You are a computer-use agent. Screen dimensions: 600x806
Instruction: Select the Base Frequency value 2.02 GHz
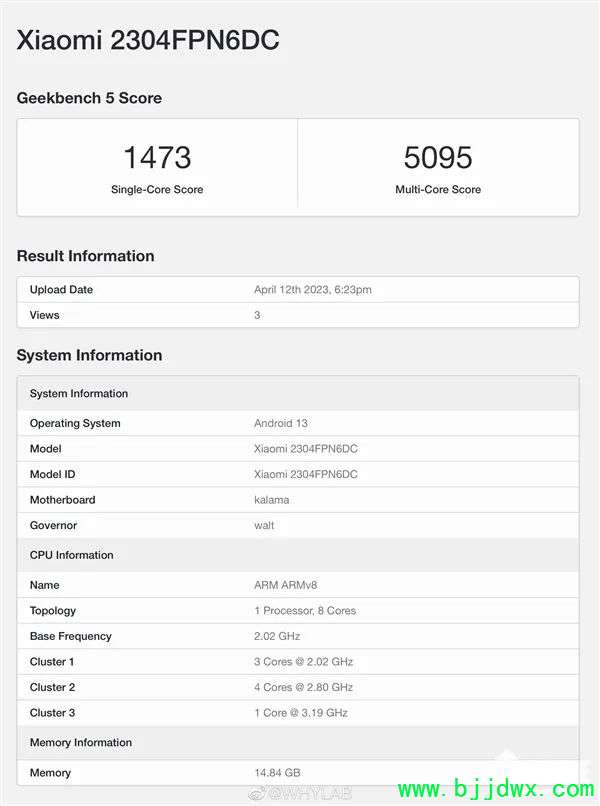pyautogui.click(x=277, y=636)
